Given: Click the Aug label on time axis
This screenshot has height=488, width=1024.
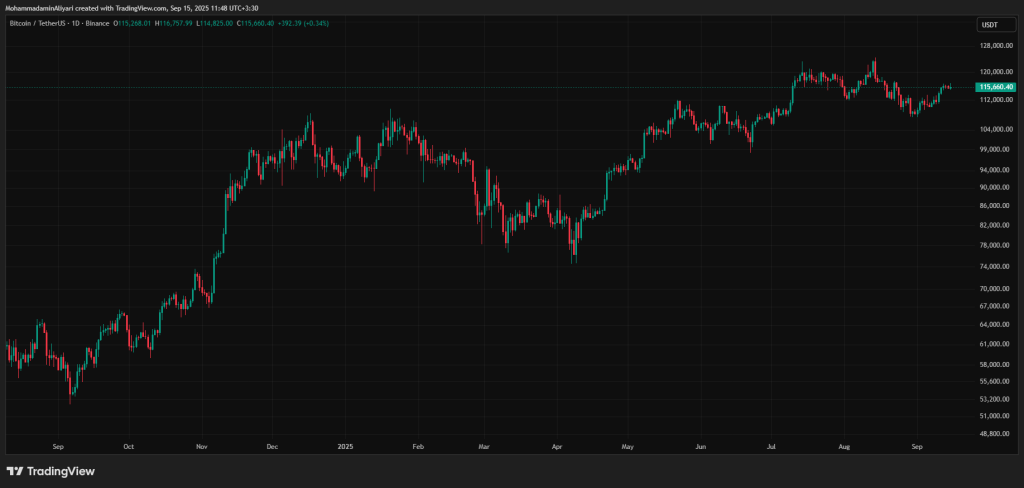Looking at the screenshot, I should (844, 447).
